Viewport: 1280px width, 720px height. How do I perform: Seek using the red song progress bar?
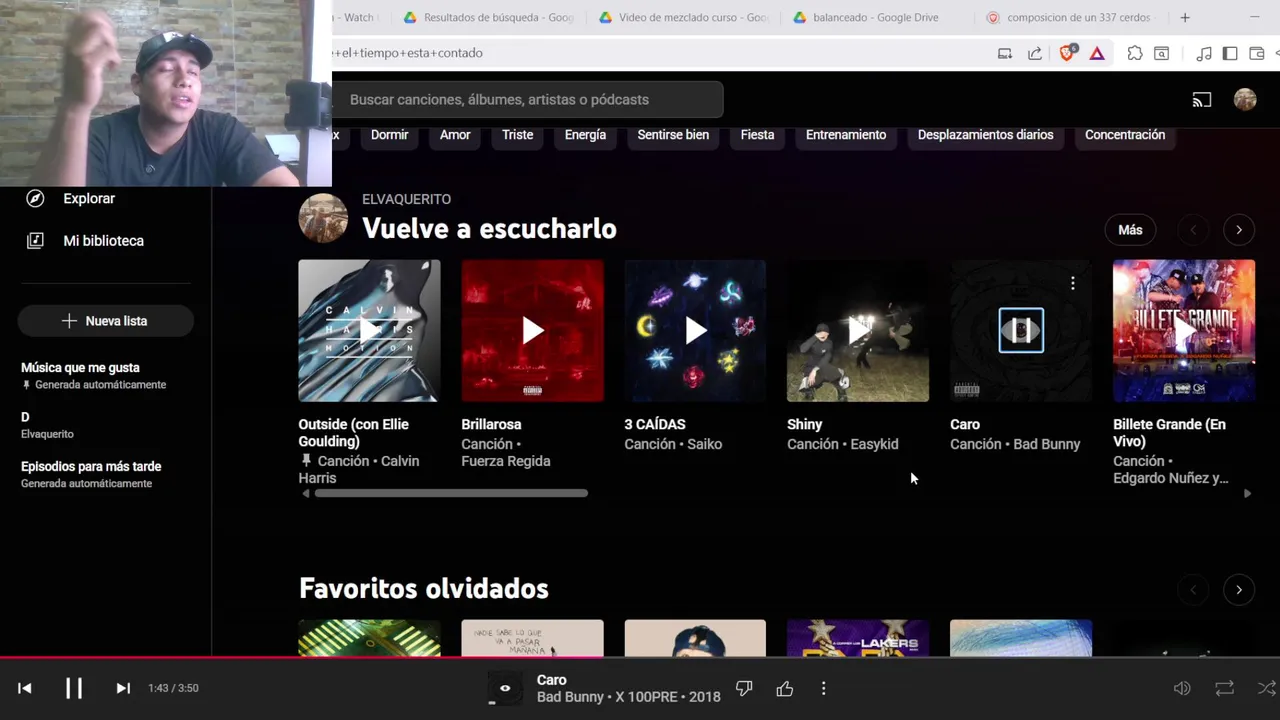pyautogui.click(x=640, y=657)
